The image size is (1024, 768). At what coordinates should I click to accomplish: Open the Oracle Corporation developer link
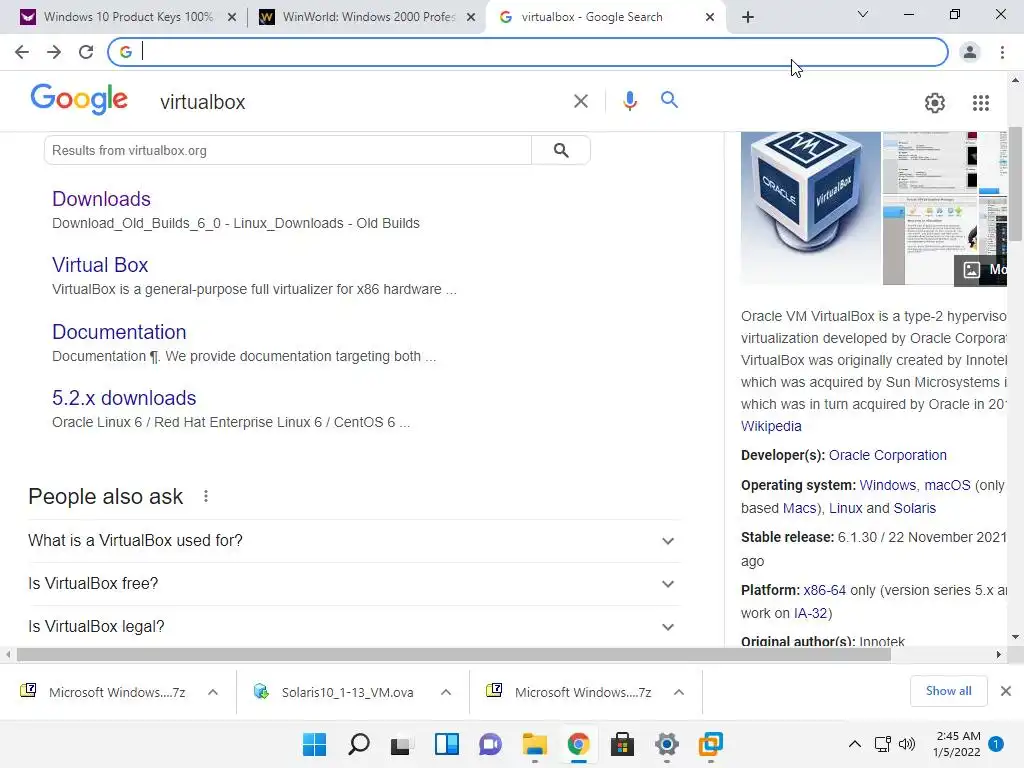click(888, 455)
